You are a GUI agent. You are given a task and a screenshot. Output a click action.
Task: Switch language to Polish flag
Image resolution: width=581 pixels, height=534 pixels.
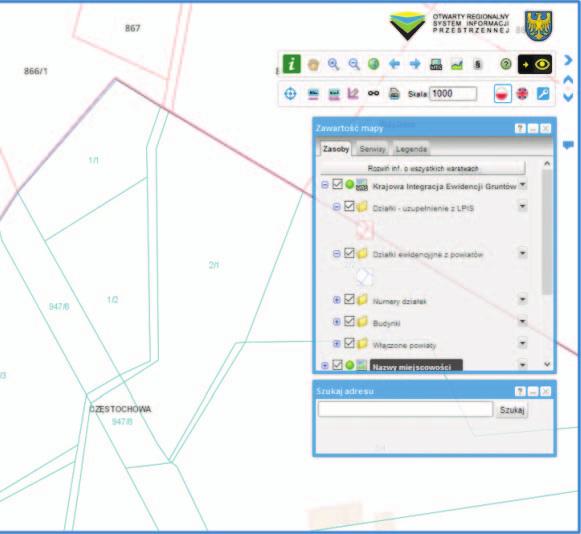(x=502, y=93)
